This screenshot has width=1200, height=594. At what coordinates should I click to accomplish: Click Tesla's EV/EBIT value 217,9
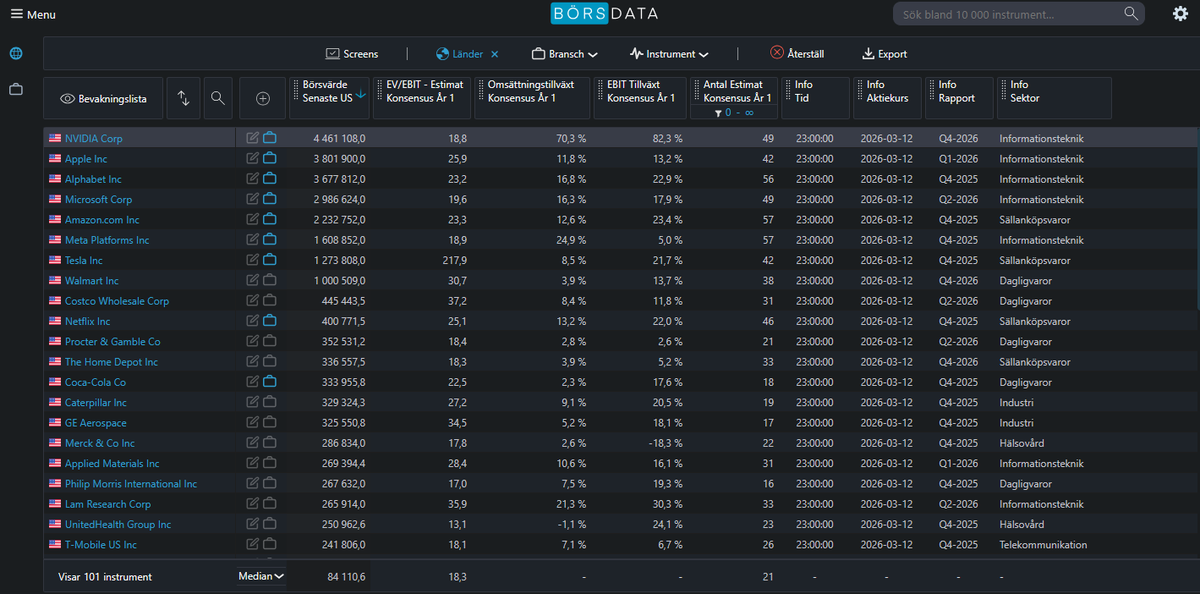pos(453,260)
